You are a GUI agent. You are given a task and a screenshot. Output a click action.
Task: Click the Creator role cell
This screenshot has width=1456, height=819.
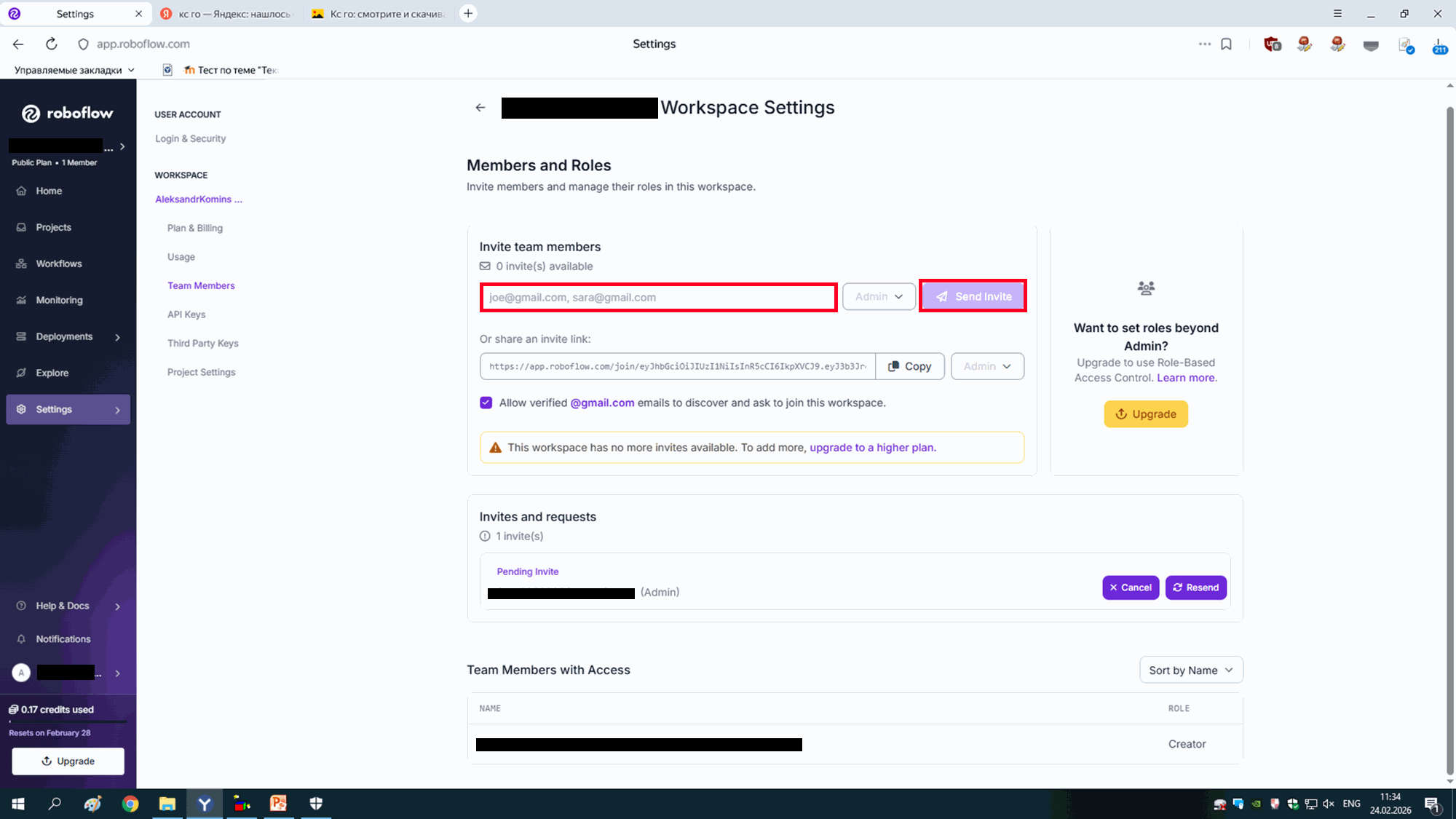coord(1187,744)
